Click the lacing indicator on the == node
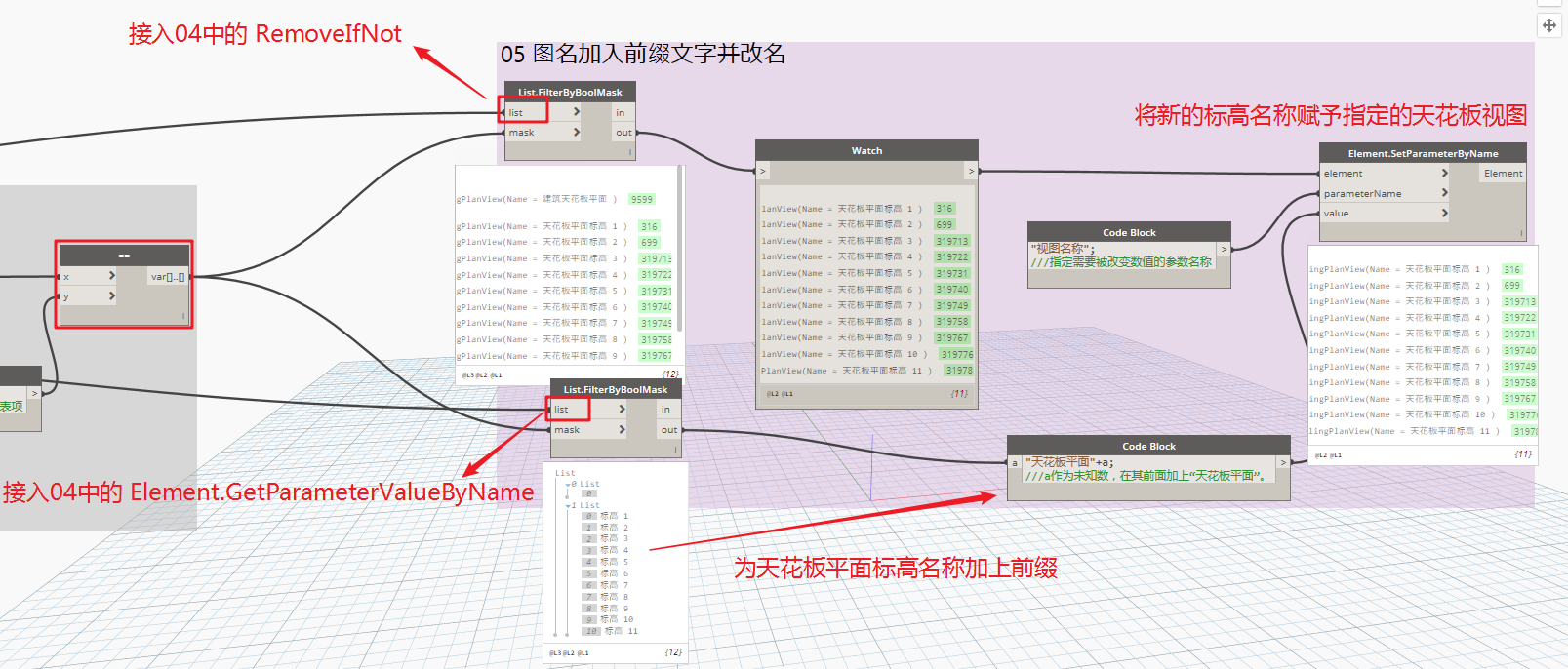Image resolution: width=1568 pixels, height=669 pixels. pyautogui.click(x=183, y=316)
